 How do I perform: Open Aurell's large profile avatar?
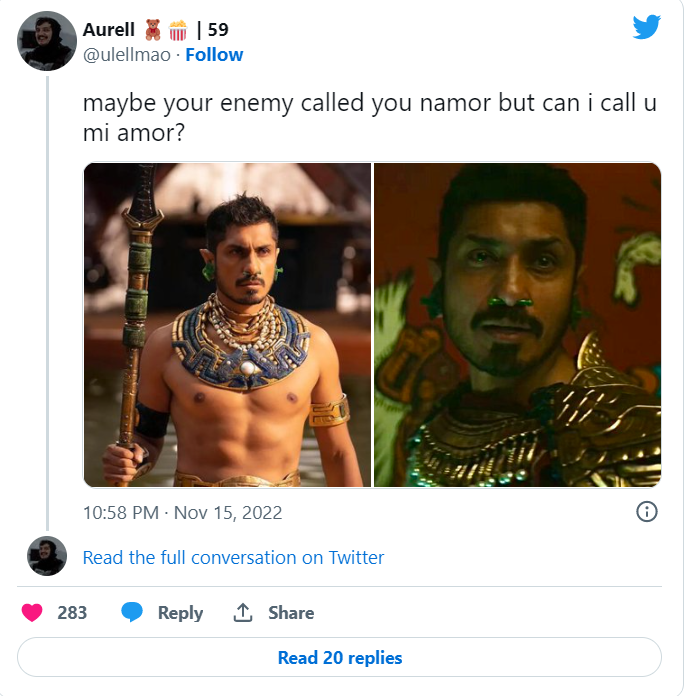click(47, 41)
